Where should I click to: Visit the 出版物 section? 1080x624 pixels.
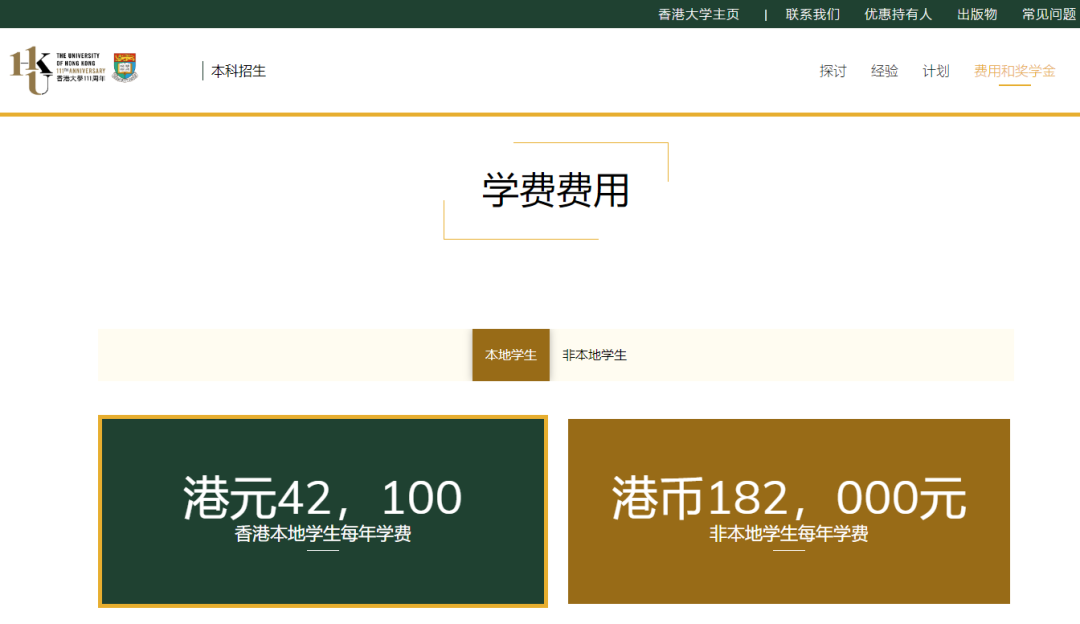click(975, 14)
